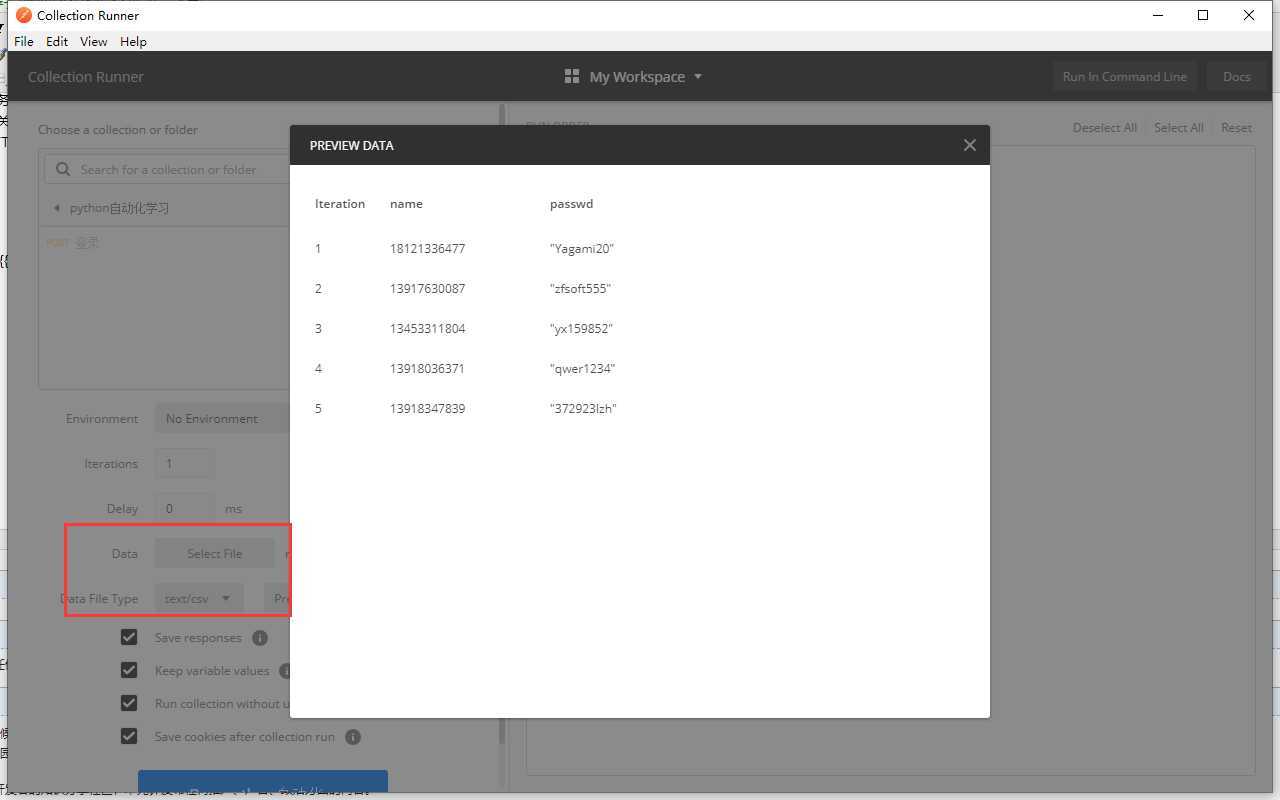Click the Choose a collection or folder label
This screenshot has width=1280, height=800.
(118, 130)
